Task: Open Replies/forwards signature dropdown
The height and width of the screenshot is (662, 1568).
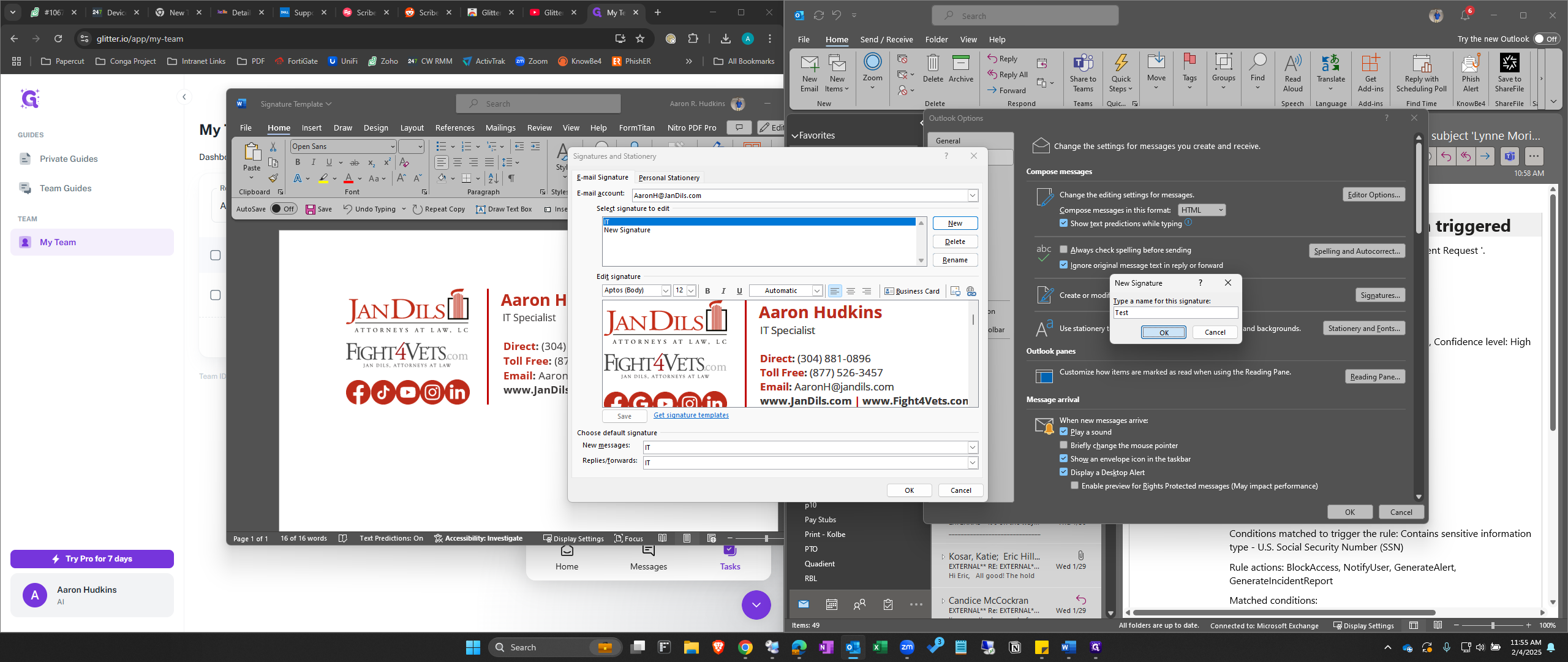Action: [972, 463]
